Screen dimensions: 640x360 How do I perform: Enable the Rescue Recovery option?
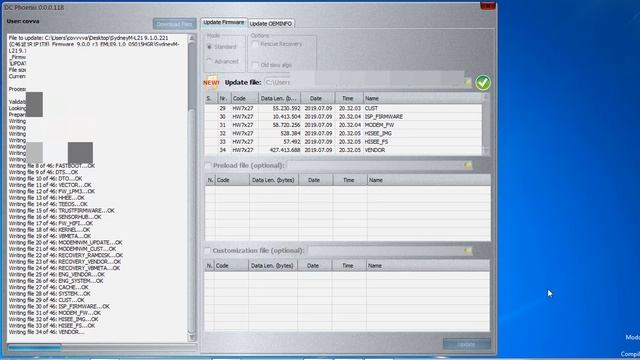(x=256, y=44)
